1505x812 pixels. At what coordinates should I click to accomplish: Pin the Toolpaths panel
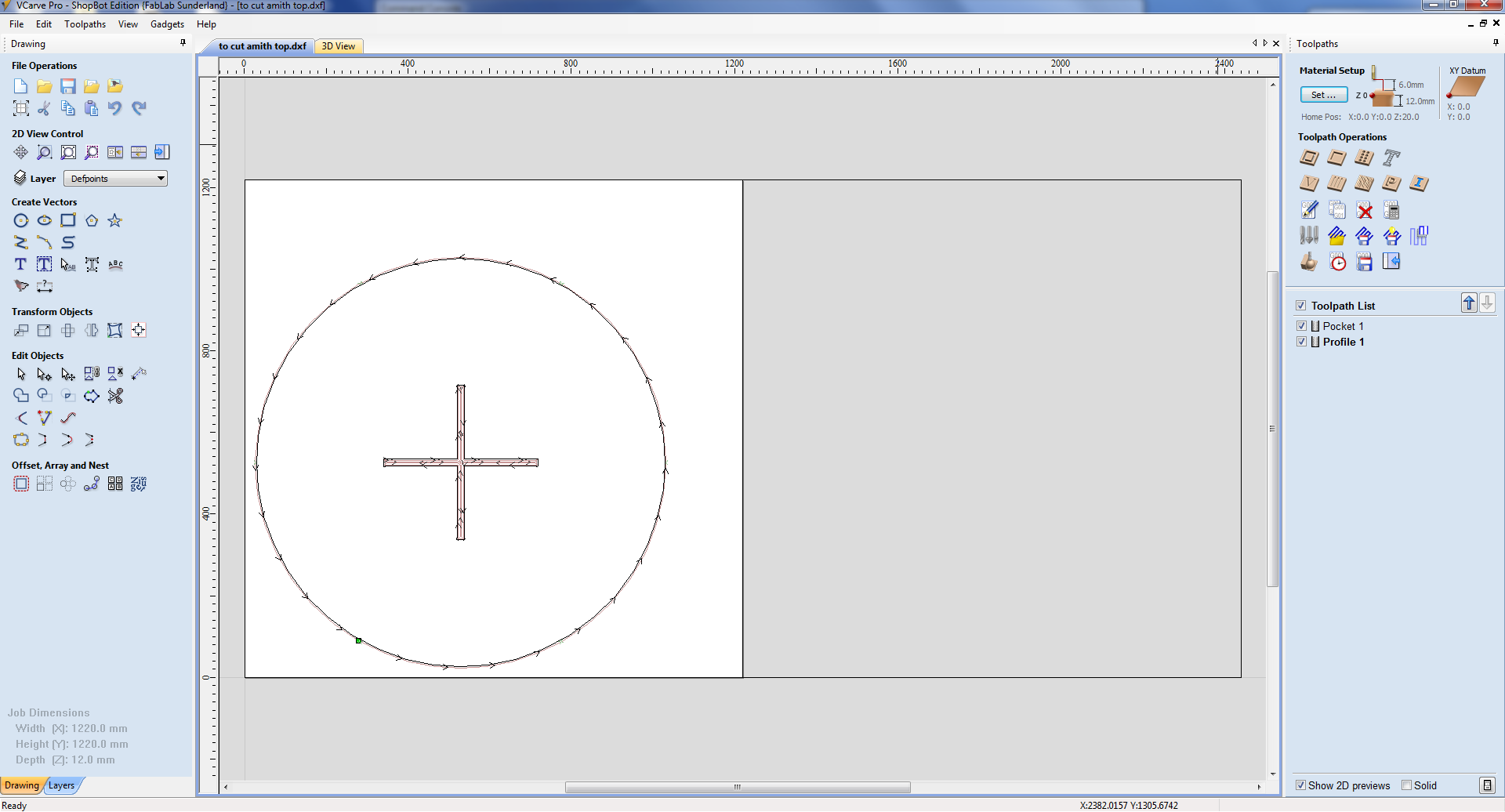(x=1496, y=43)
